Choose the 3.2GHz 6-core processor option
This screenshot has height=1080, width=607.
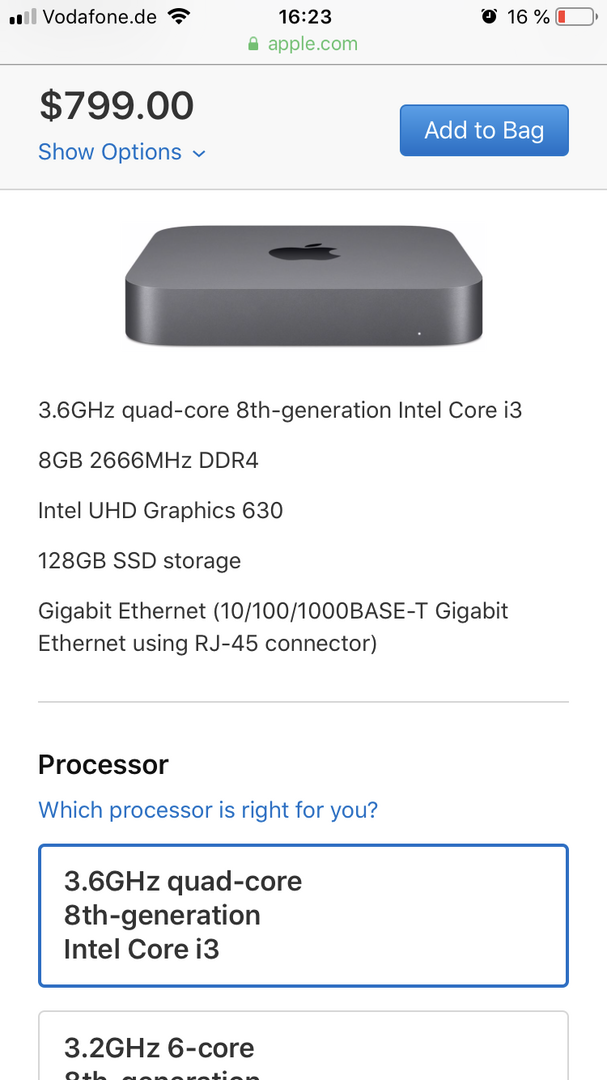[303, 1046]
